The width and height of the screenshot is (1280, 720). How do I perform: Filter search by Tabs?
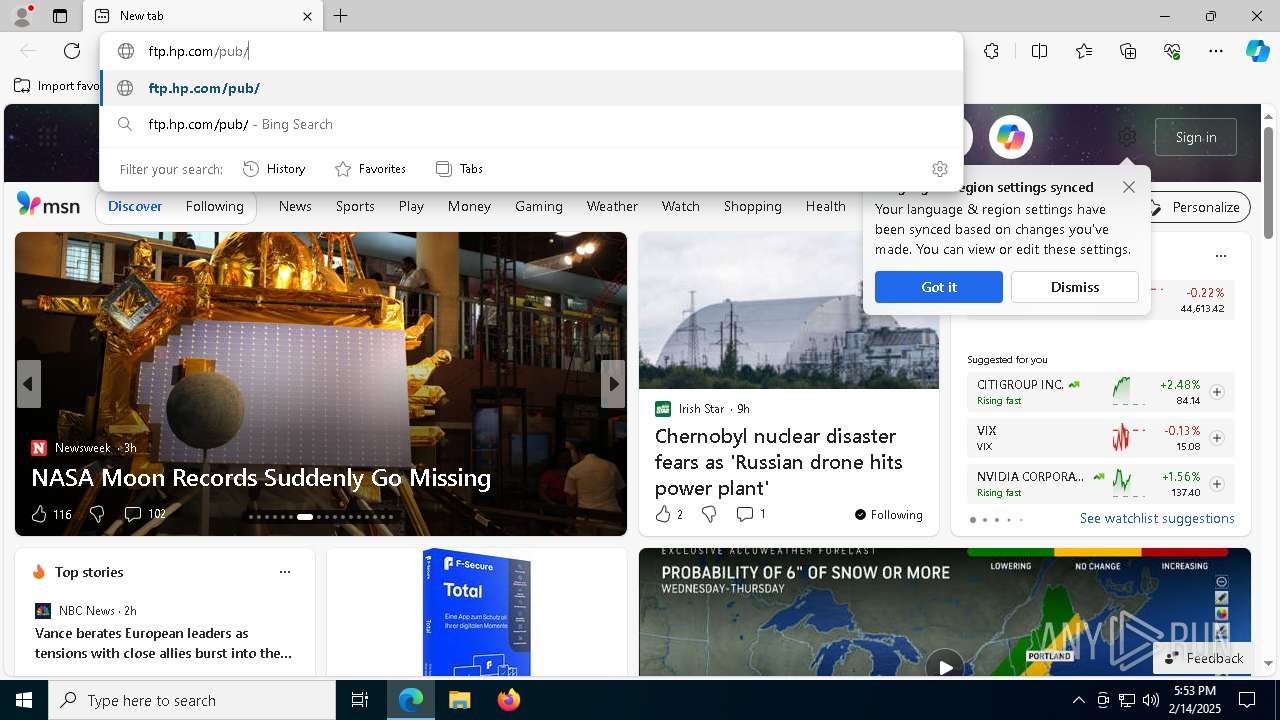[460, 169]
